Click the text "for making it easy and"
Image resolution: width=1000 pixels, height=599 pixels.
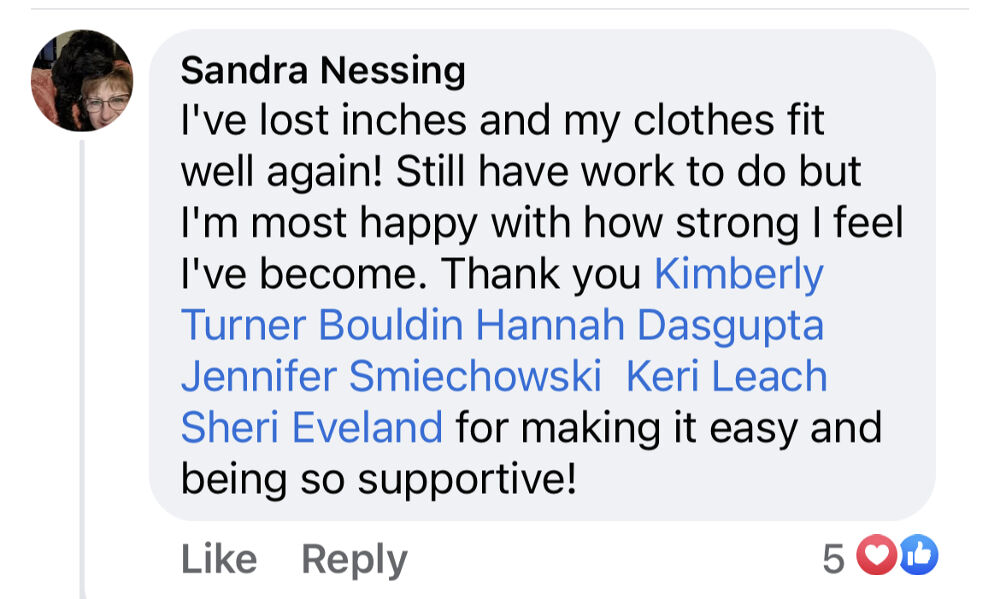pos(668,428)
